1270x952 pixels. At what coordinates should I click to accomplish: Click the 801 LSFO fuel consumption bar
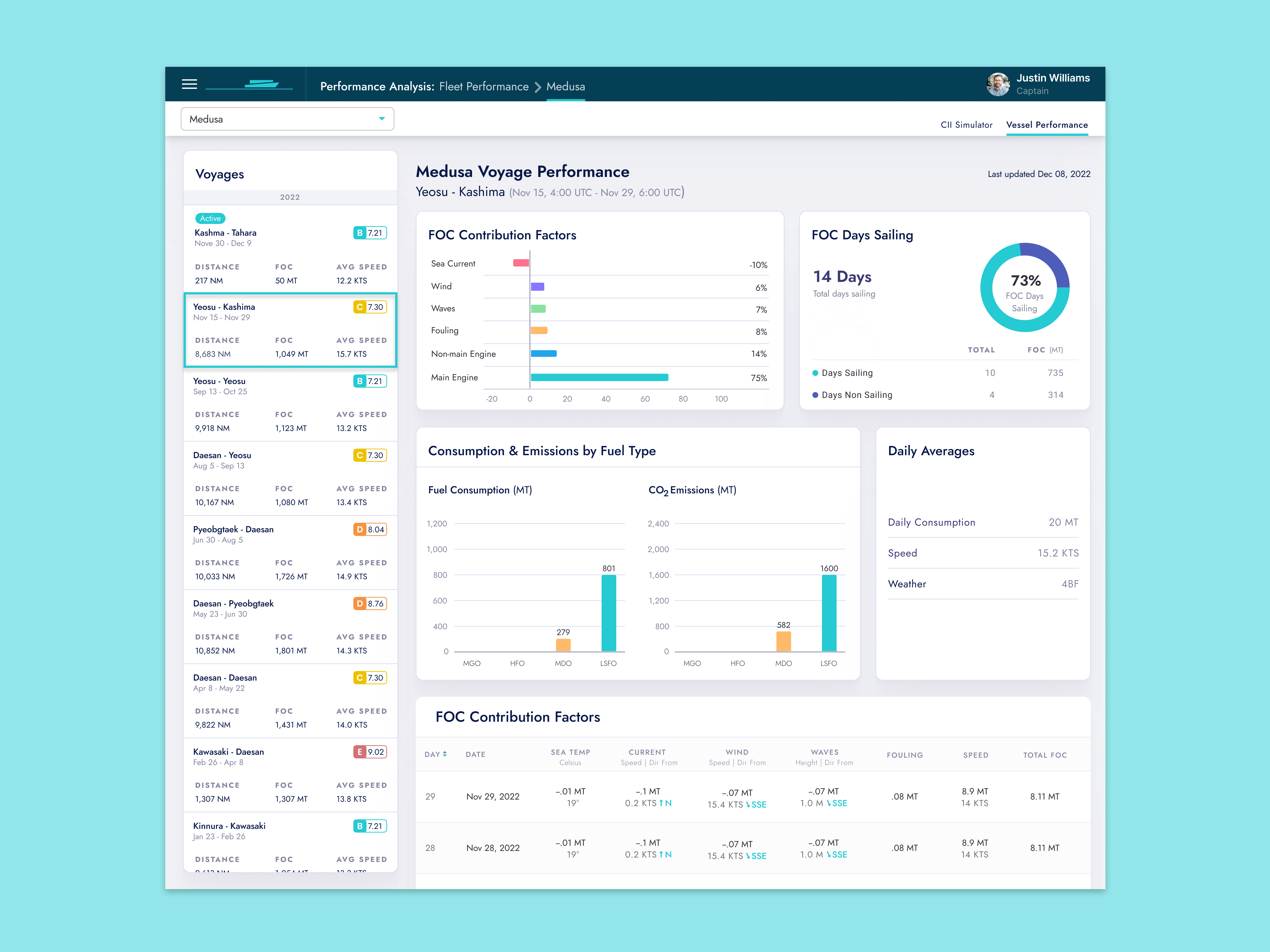(x=609, y=613)
